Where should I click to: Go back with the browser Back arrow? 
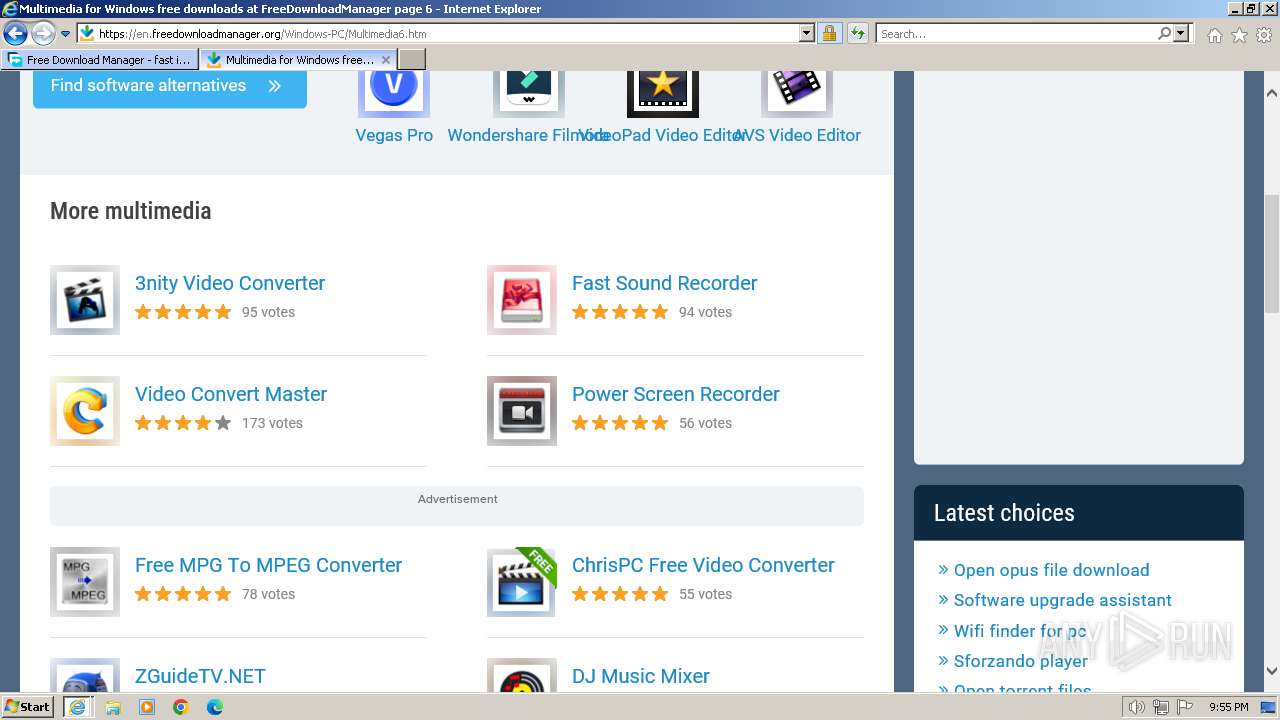click(x=15, y=34)
